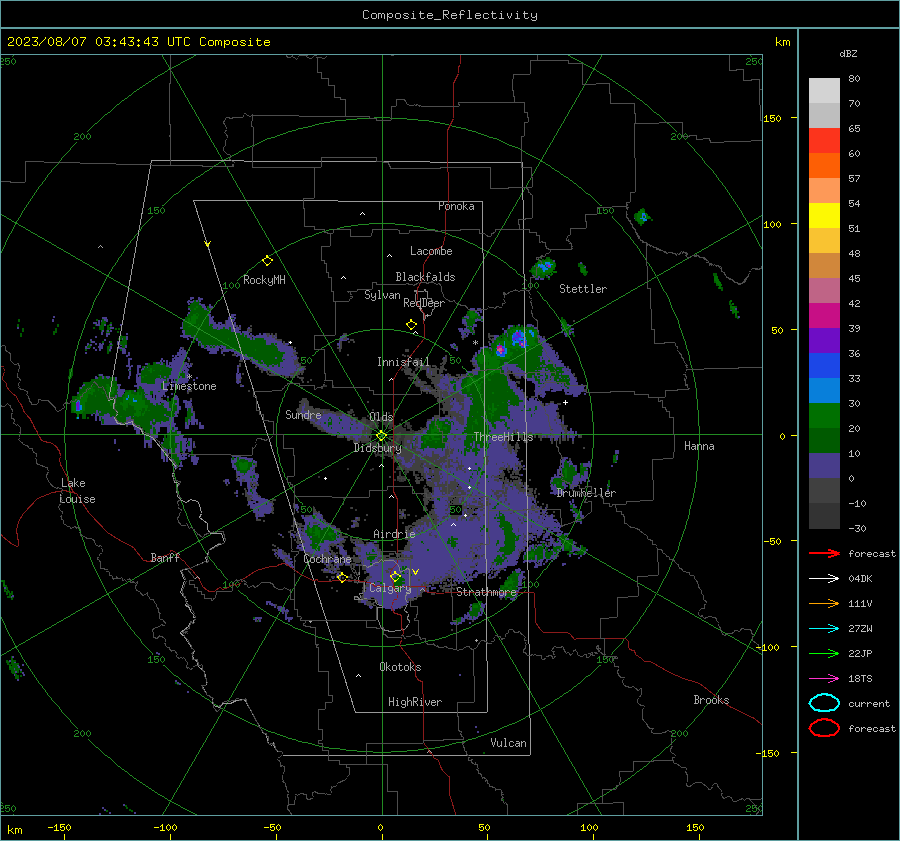The image size is (900, 841).
Task: Click the yellow diamond marker above RedDeer
Action: tap(411, 325)
